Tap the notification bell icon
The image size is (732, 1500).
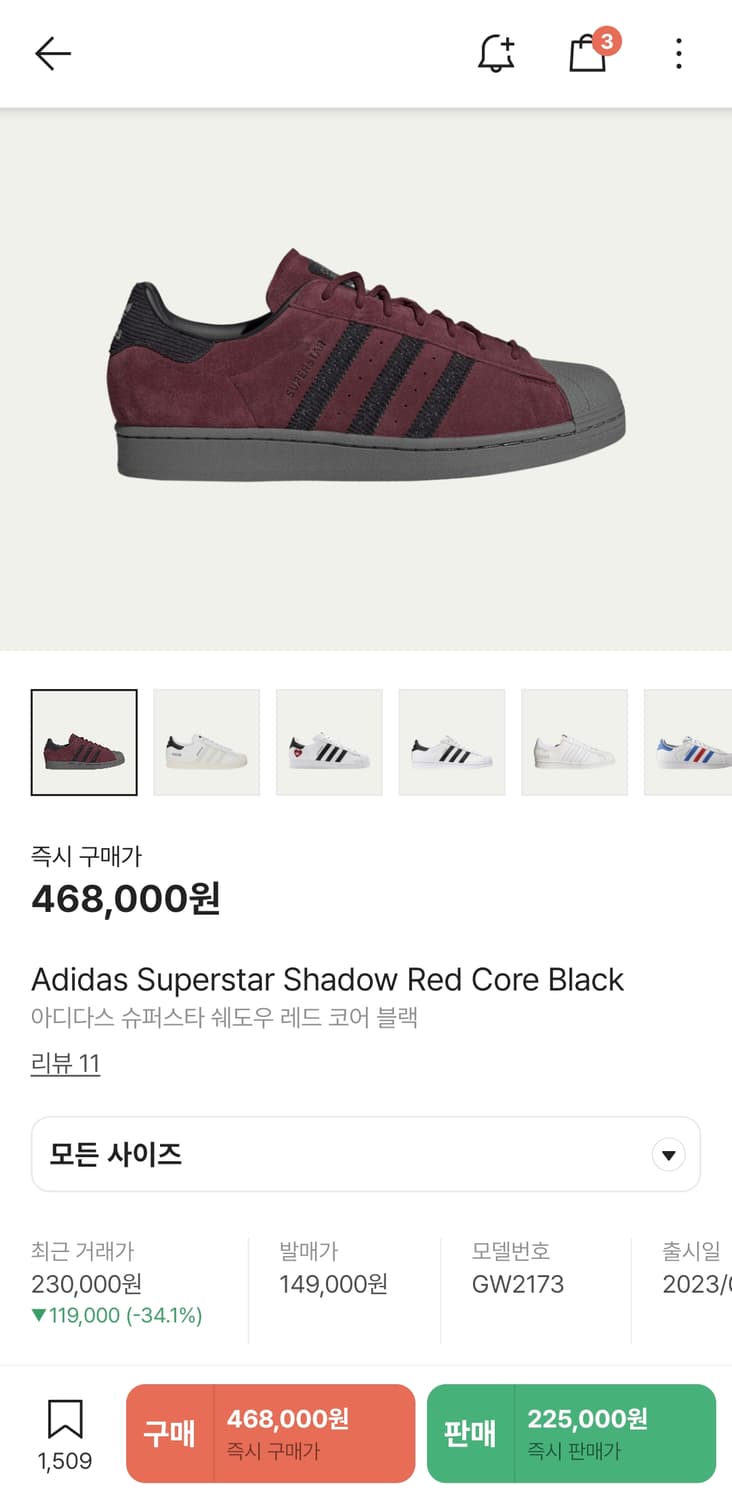[496, 53]
